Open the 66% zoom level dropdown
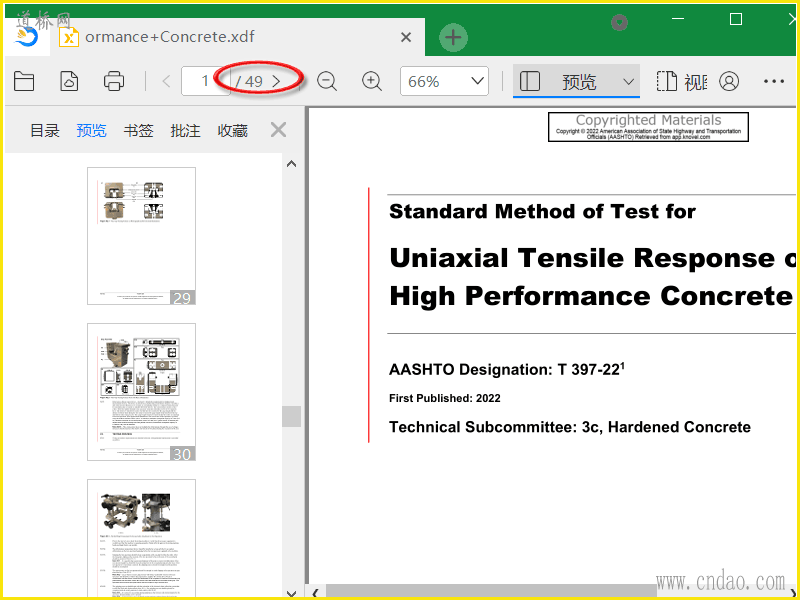Viewport: 800px width, 600px height. [444, 81]
